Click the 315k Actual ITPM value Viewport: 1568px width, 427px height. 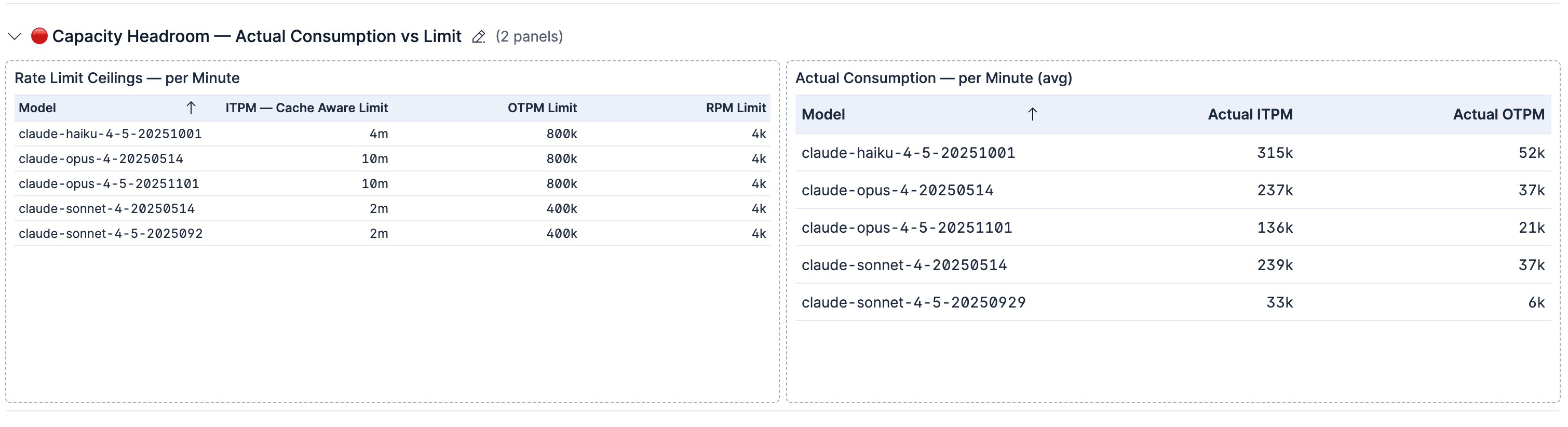1275,152
